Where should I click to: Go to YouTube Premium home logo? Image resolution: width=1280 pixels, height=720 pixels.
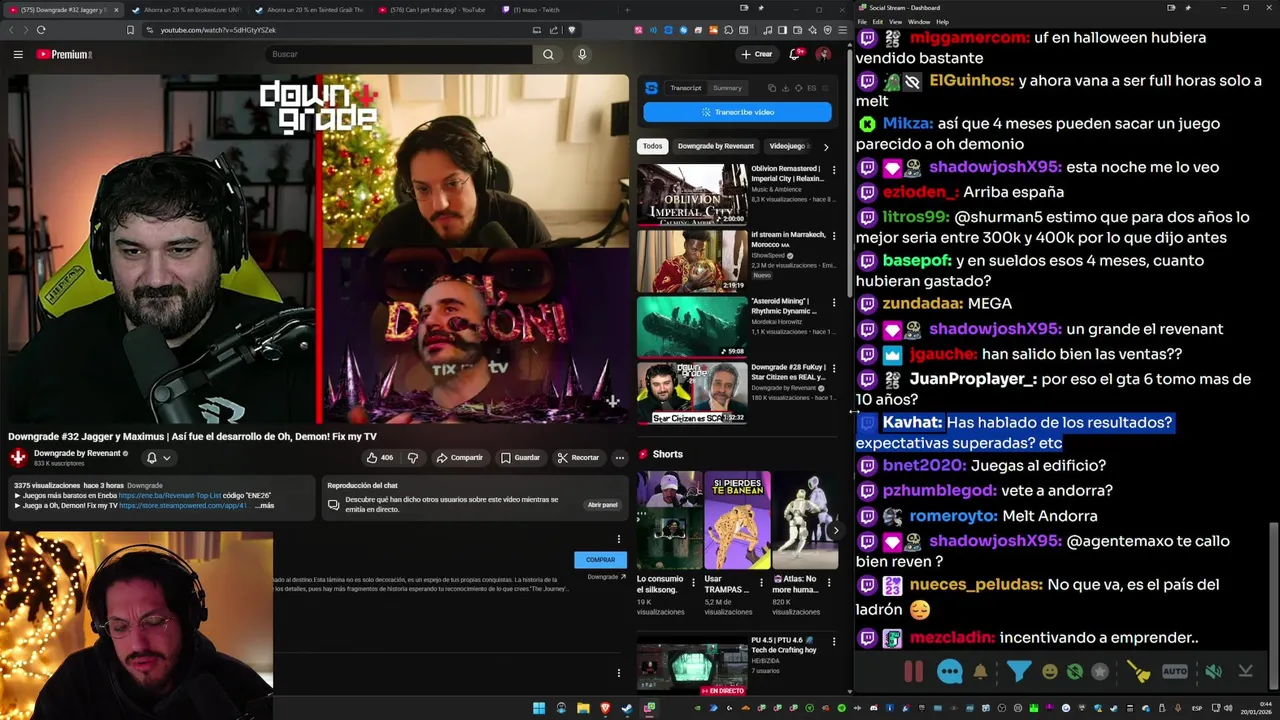point(64,54)
